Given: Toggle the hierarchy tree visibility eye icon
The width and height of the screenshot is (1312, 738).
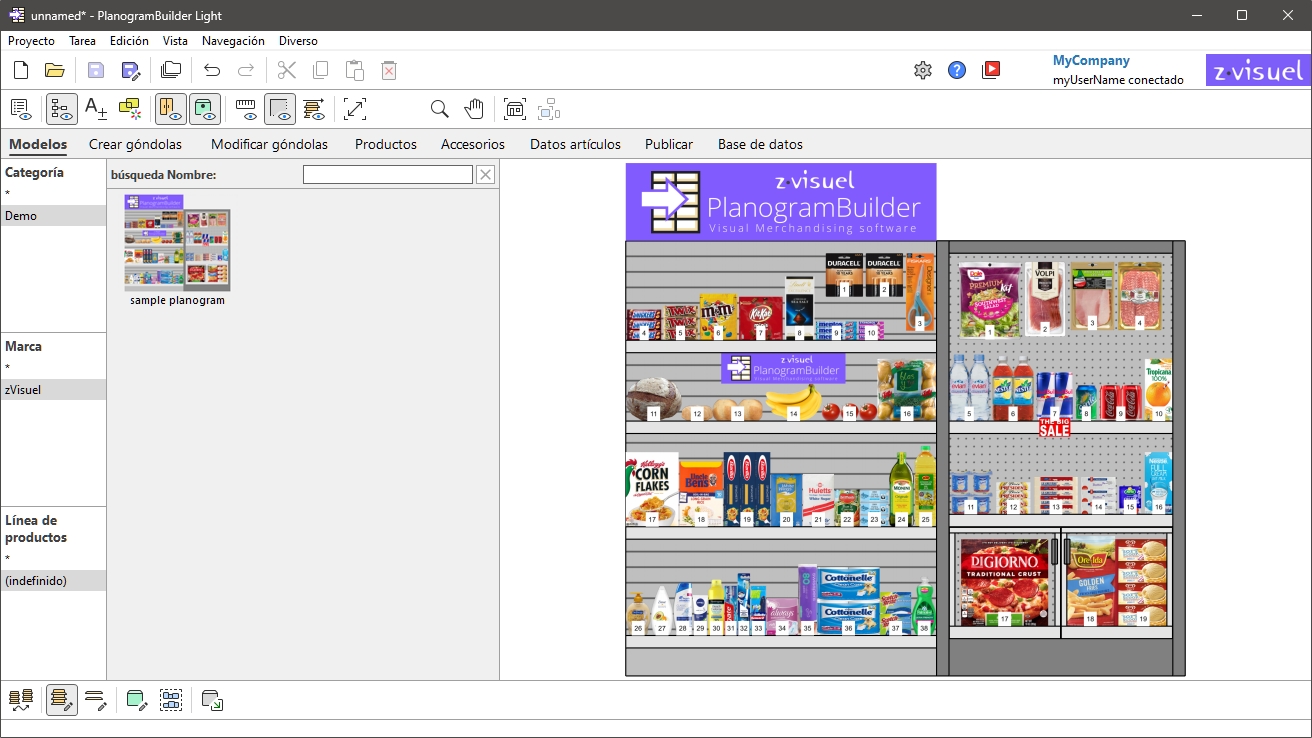Looking at the screenshot, I should tap(62, 109).
